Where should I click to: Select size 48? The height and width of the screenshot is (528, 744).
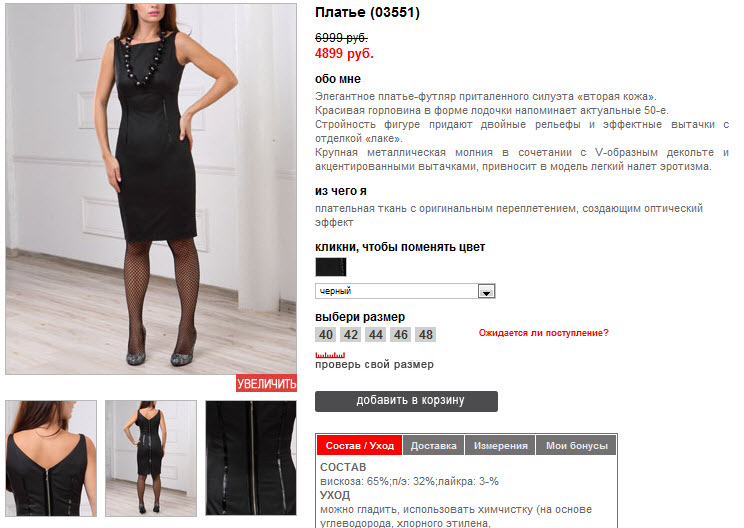click(x=426, y=335)
